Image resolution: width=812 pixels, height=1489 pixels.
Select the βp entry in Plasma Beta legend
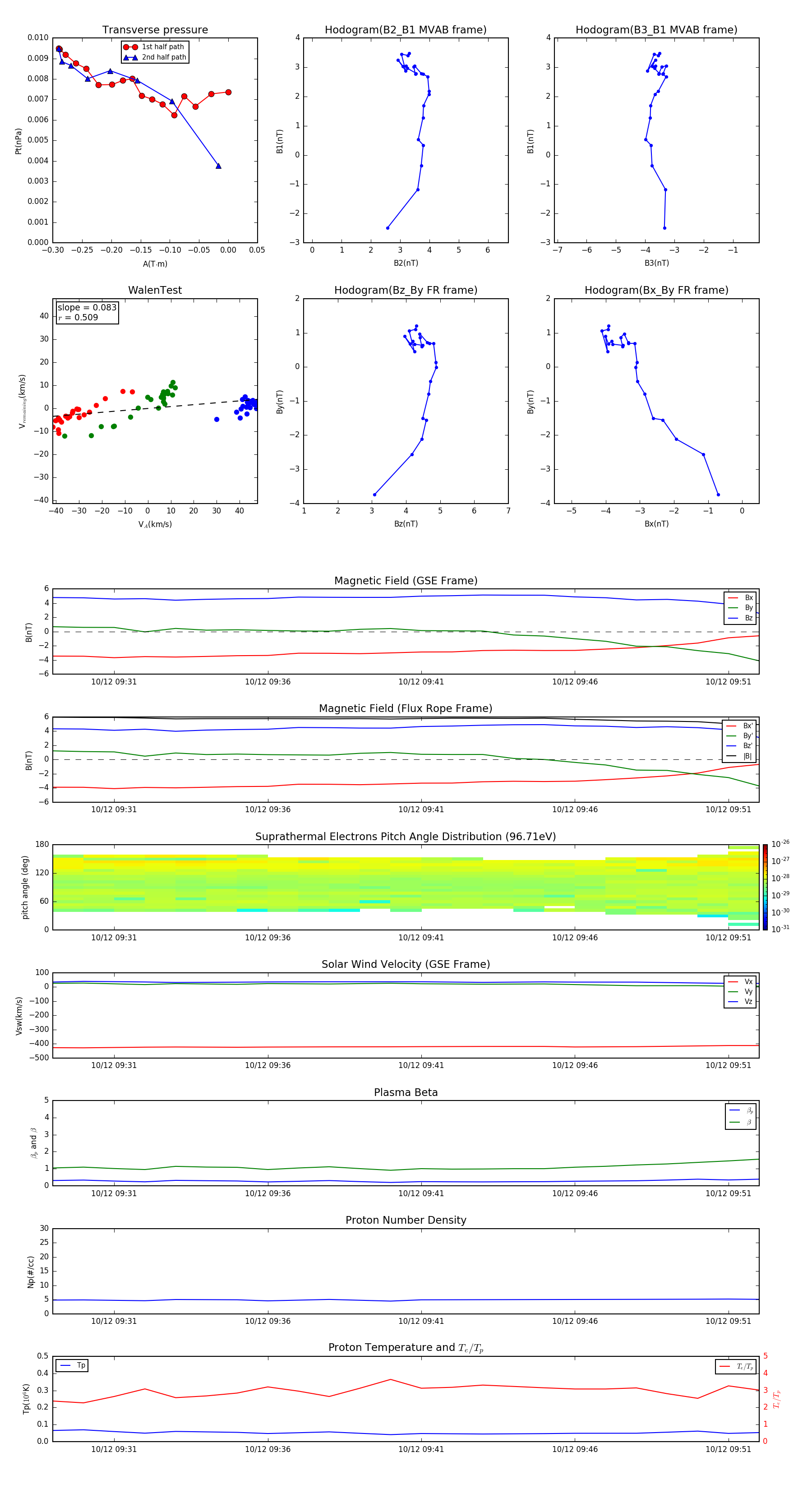(x=741, y=1110)
